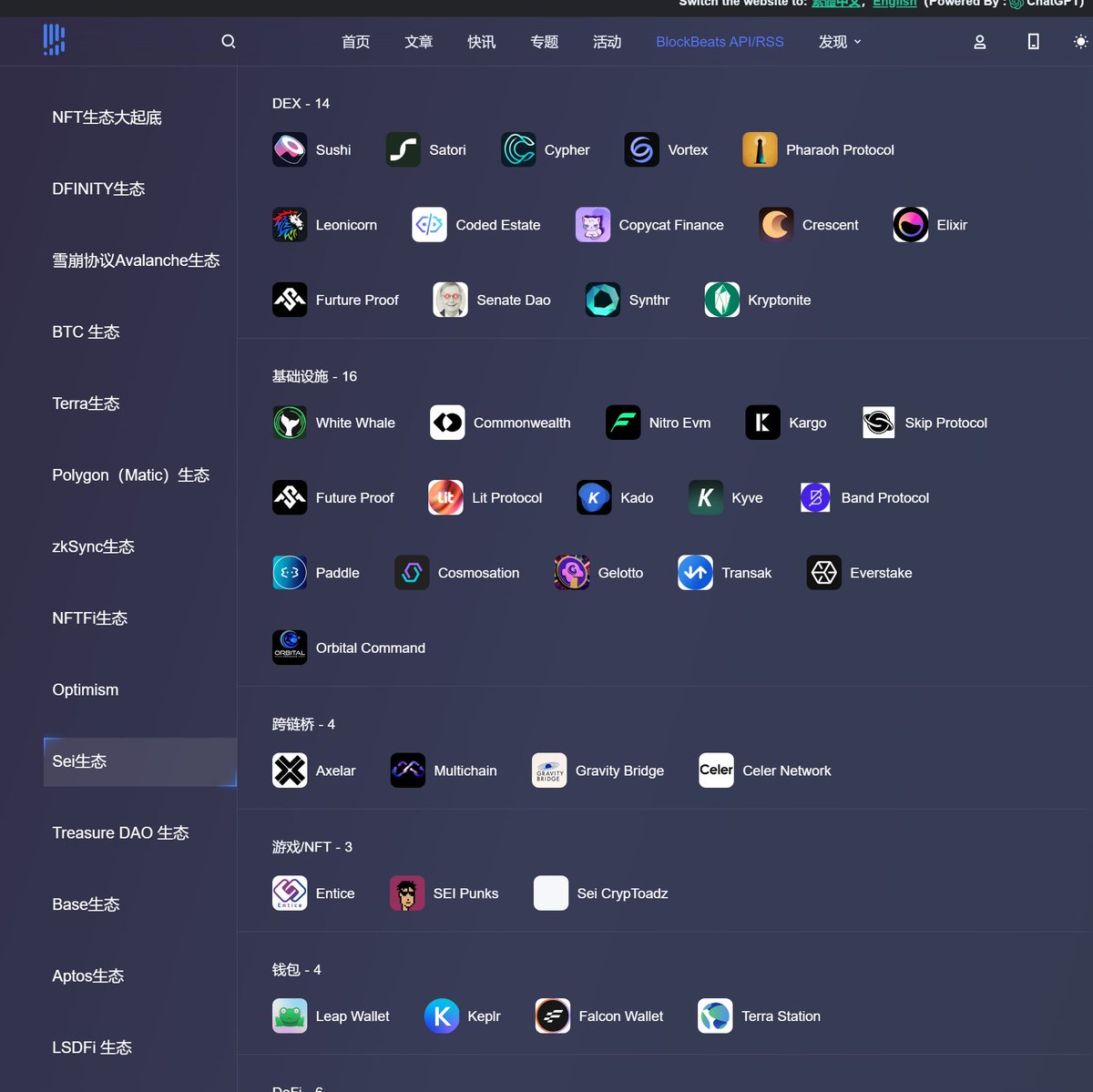The image size is (1093, 1092).
Task: Click the Vortex project icon
Action: click(x=642, y=149)
